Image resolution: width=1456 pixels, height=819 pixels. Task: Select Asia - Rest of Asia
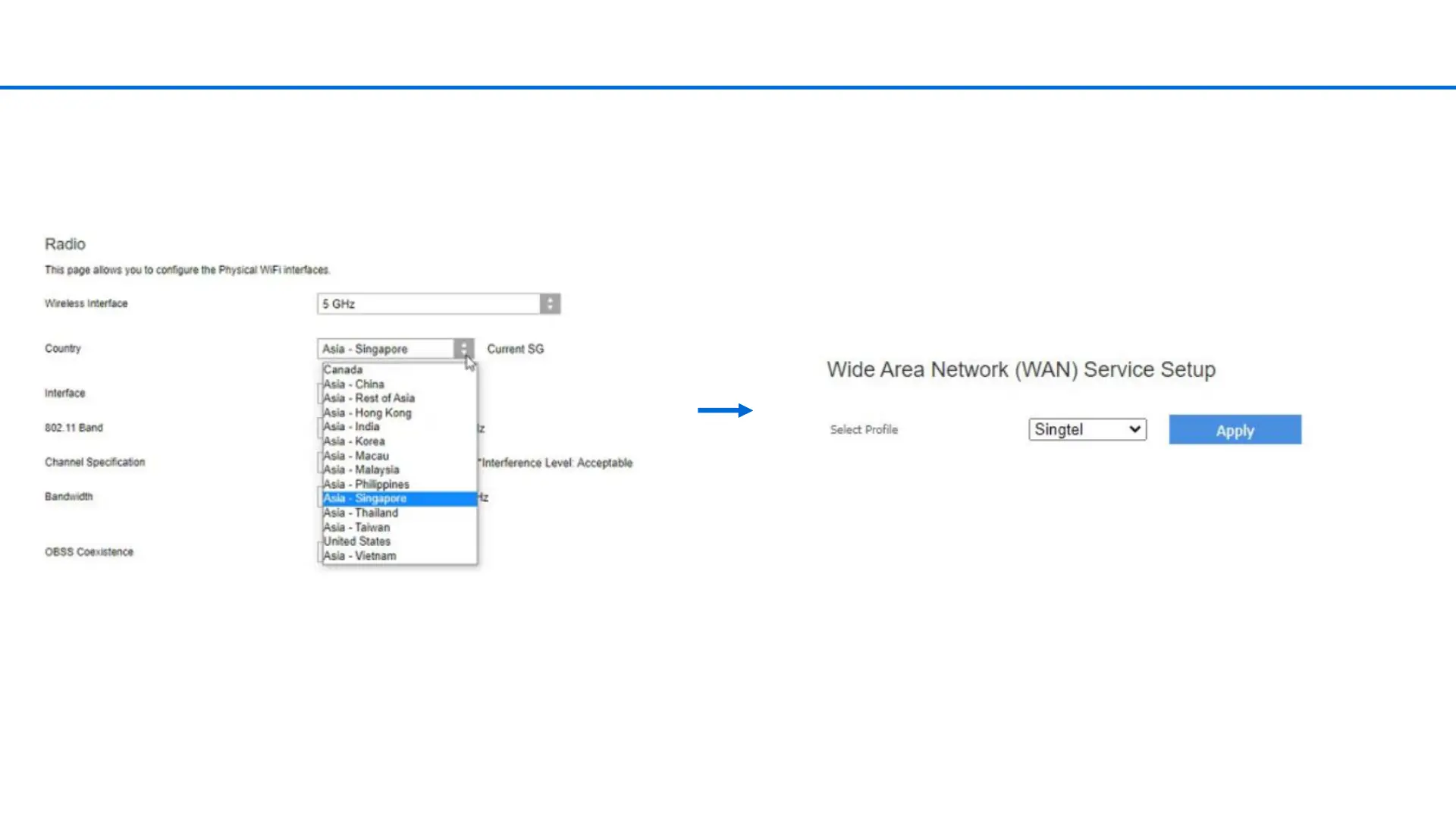click(369, 398)
